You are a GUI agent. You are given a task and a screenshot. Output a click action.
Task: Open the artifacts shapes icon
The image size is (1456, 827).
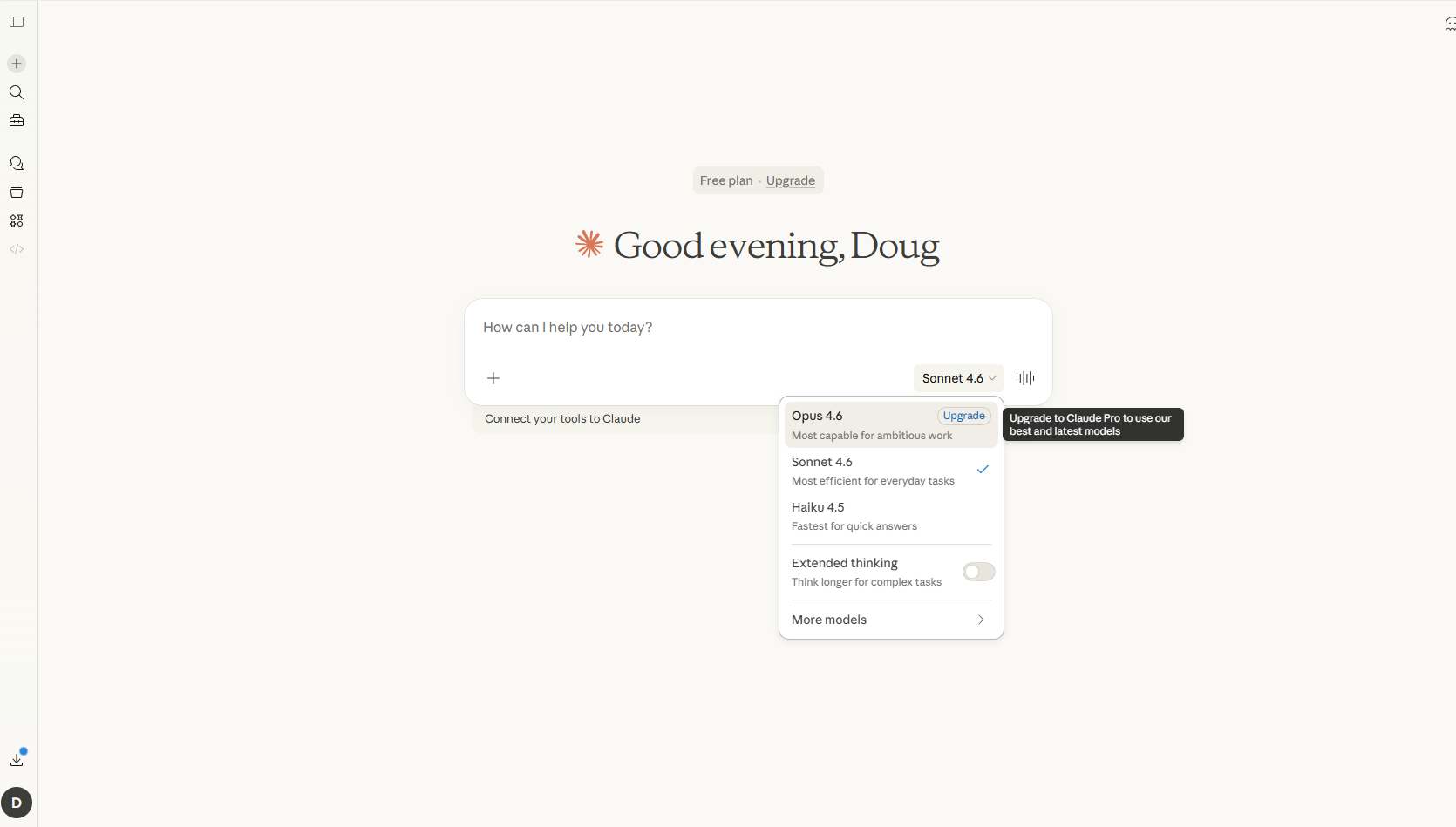point(17,220)
